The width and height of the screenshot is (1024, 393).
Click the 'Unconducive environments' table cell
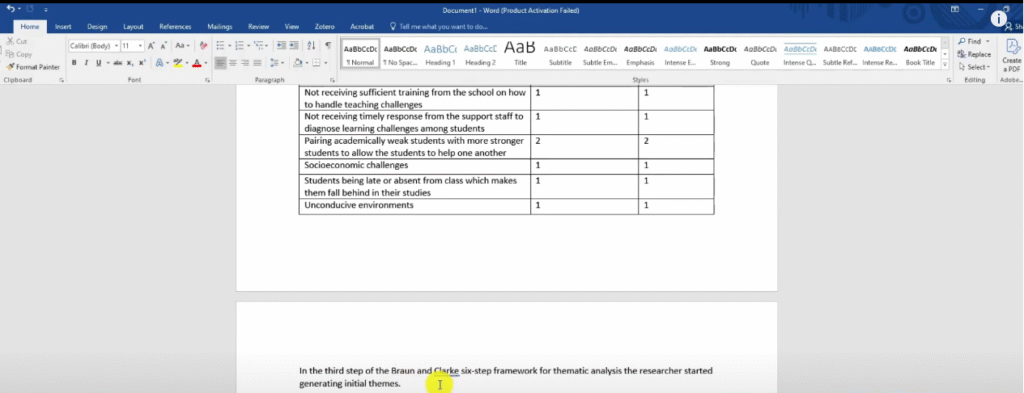coord(415,206)
